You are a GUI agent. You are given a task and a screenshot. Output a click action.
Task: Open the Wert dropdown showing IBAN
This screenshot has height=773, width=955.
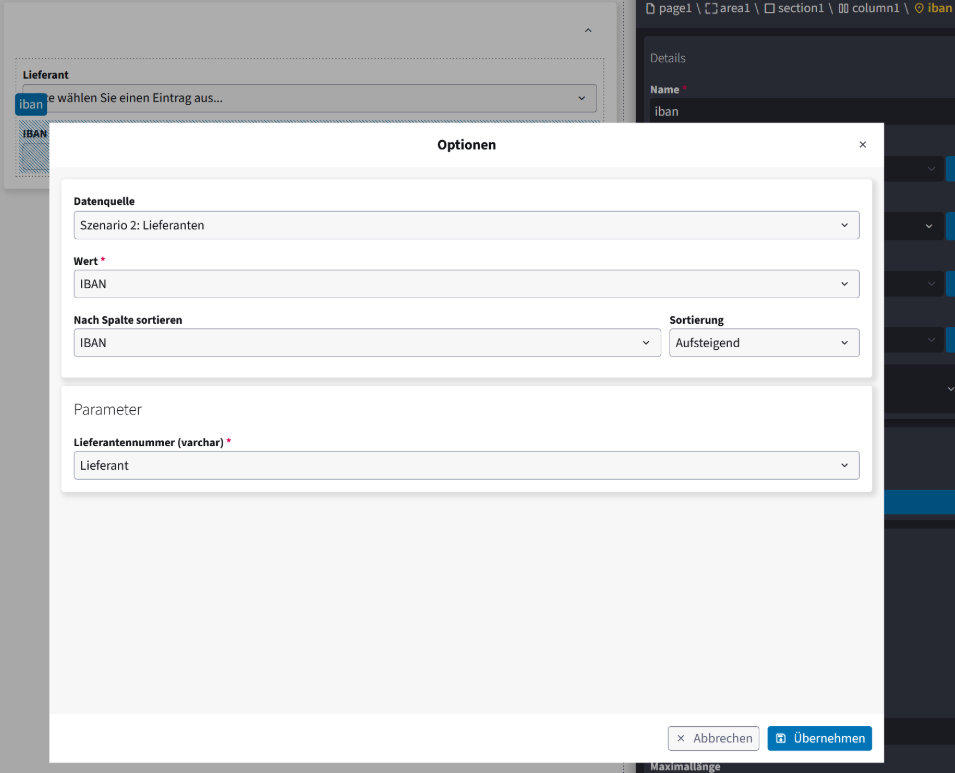tap(467, 284)
